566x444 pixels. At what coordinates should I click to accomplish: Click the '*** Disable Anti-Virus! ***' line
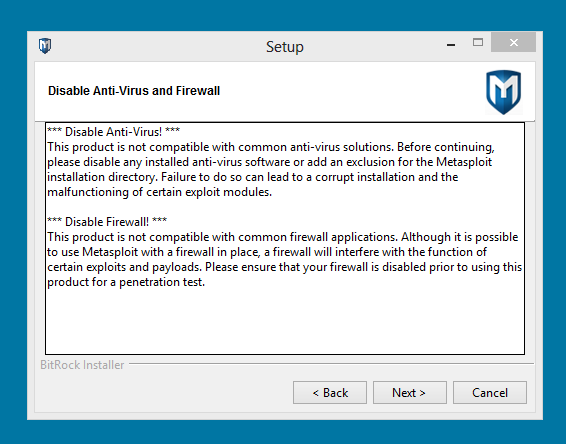tap(113, 132)
